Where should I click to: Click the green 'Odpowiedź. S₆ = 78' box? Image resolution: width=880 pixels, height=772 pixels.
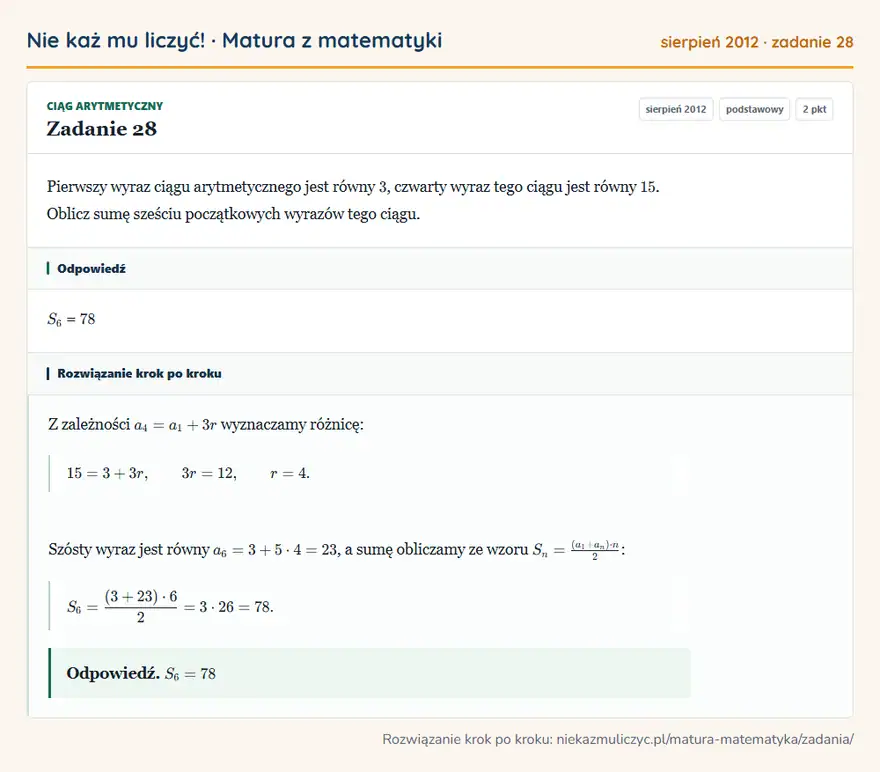pyautogui.click(x=370, y=673)
